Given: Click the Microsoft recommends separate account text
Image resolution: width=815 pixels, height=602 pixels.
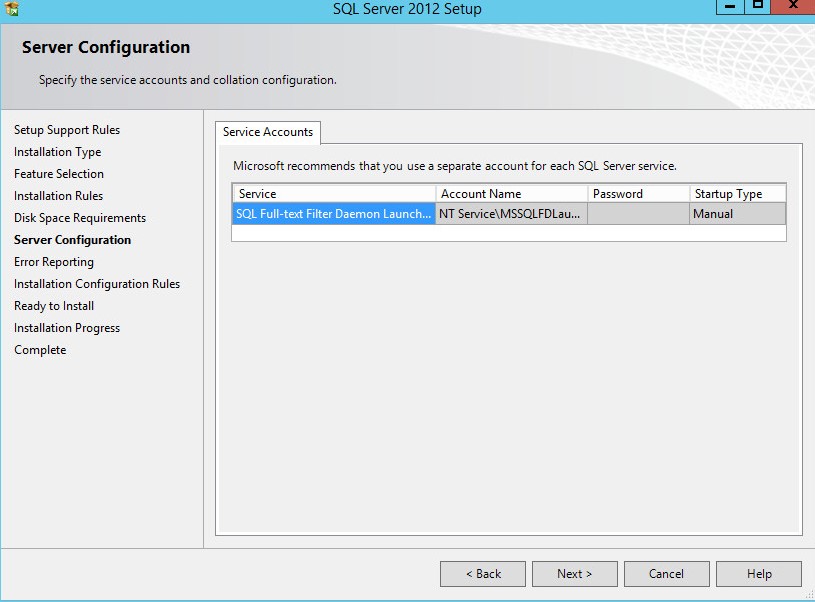Looking at the screenshot, I should point(455,166).
